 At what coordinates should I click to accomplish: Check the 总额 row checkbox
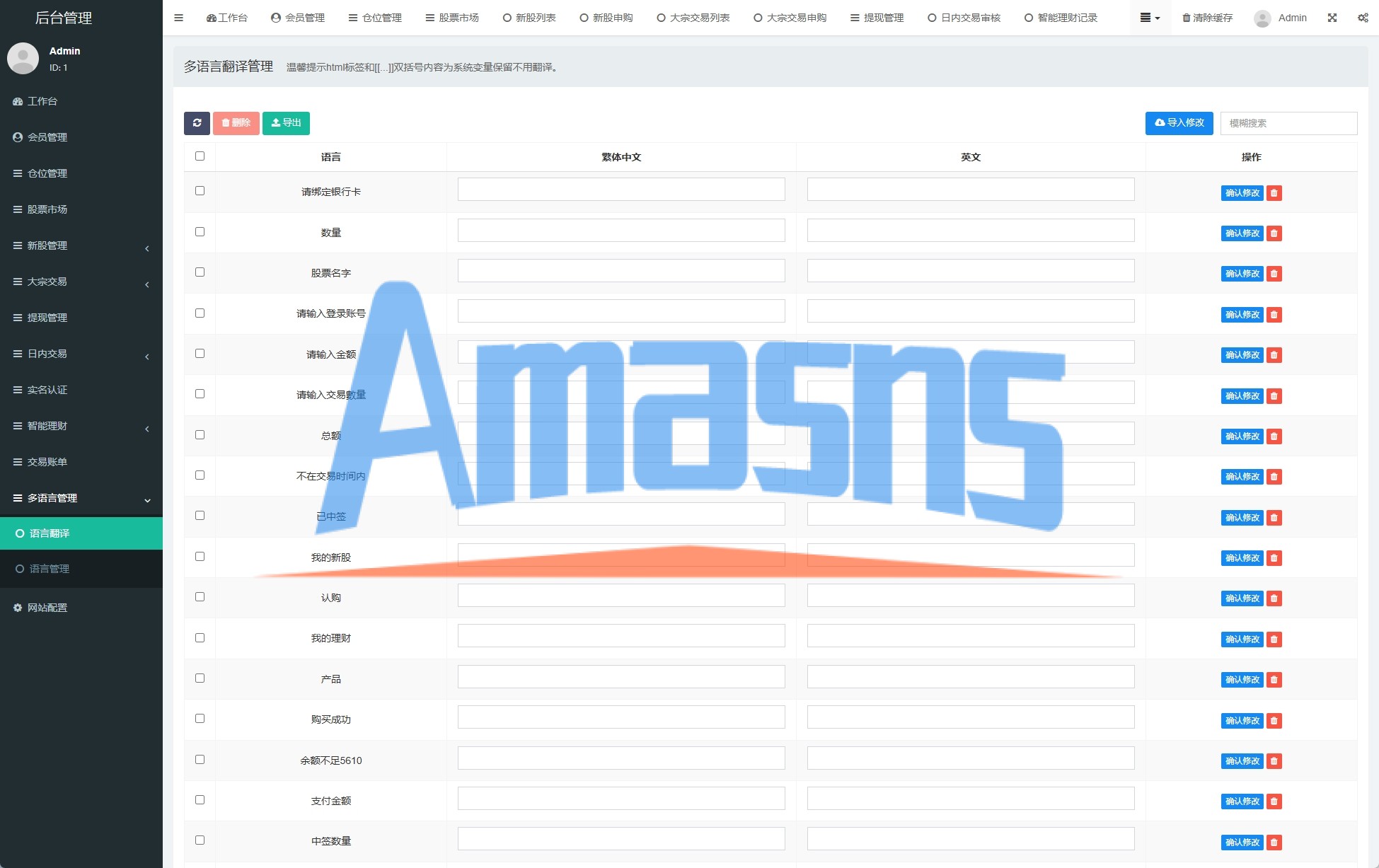point(200,435)
